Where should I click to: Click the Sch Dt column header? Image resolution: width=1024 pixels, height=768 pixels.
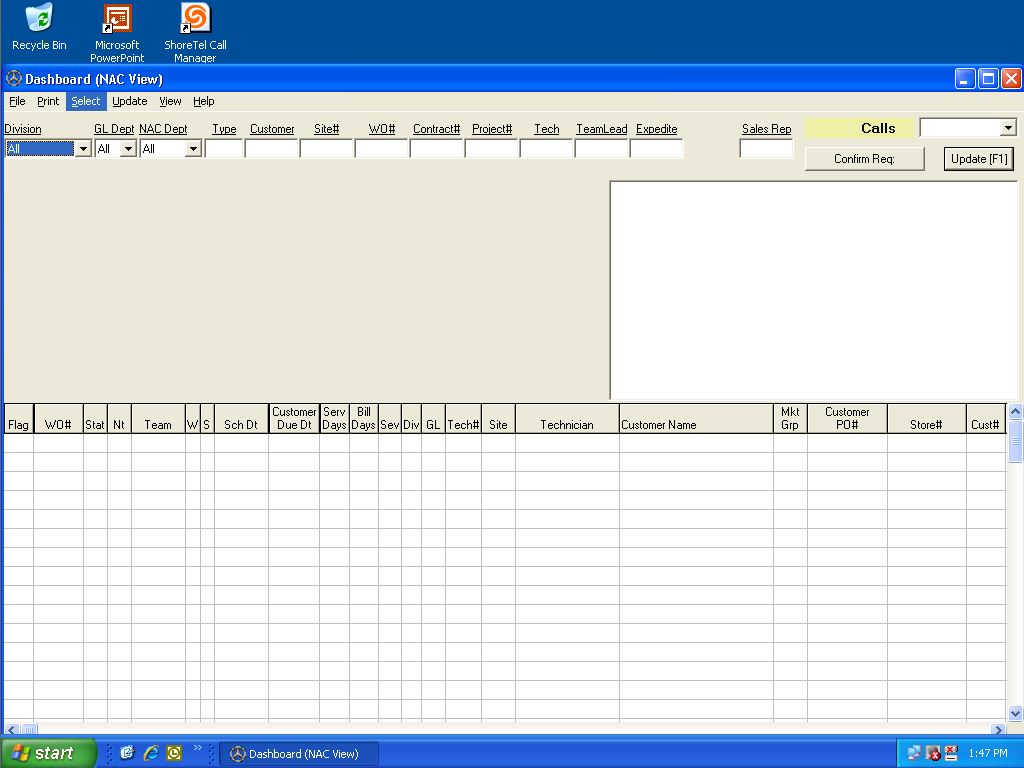pos(241,419)
